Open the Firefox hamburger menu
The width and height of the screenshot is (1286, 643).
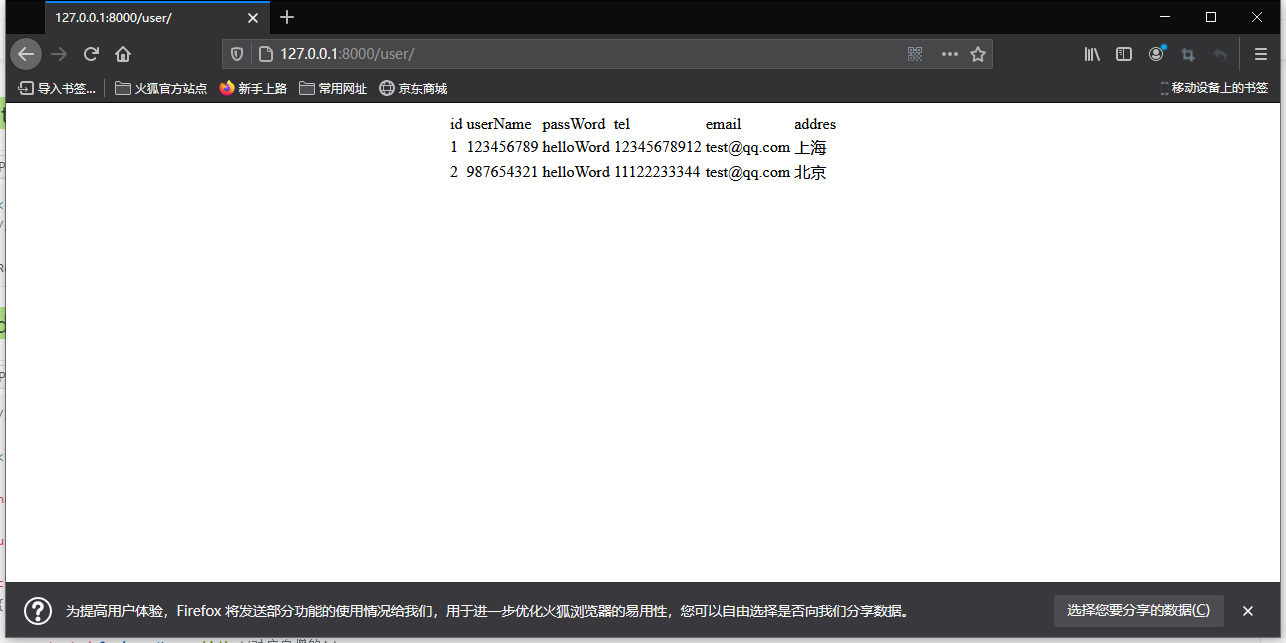(x=1261, y=54)
